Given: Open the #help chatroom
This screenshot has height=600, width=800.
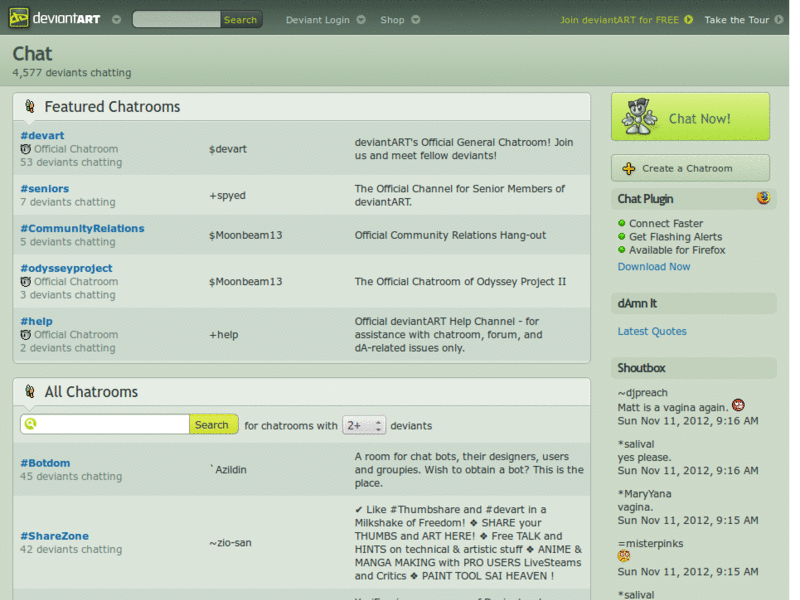Looking at the screenshot, I should 36,321.
